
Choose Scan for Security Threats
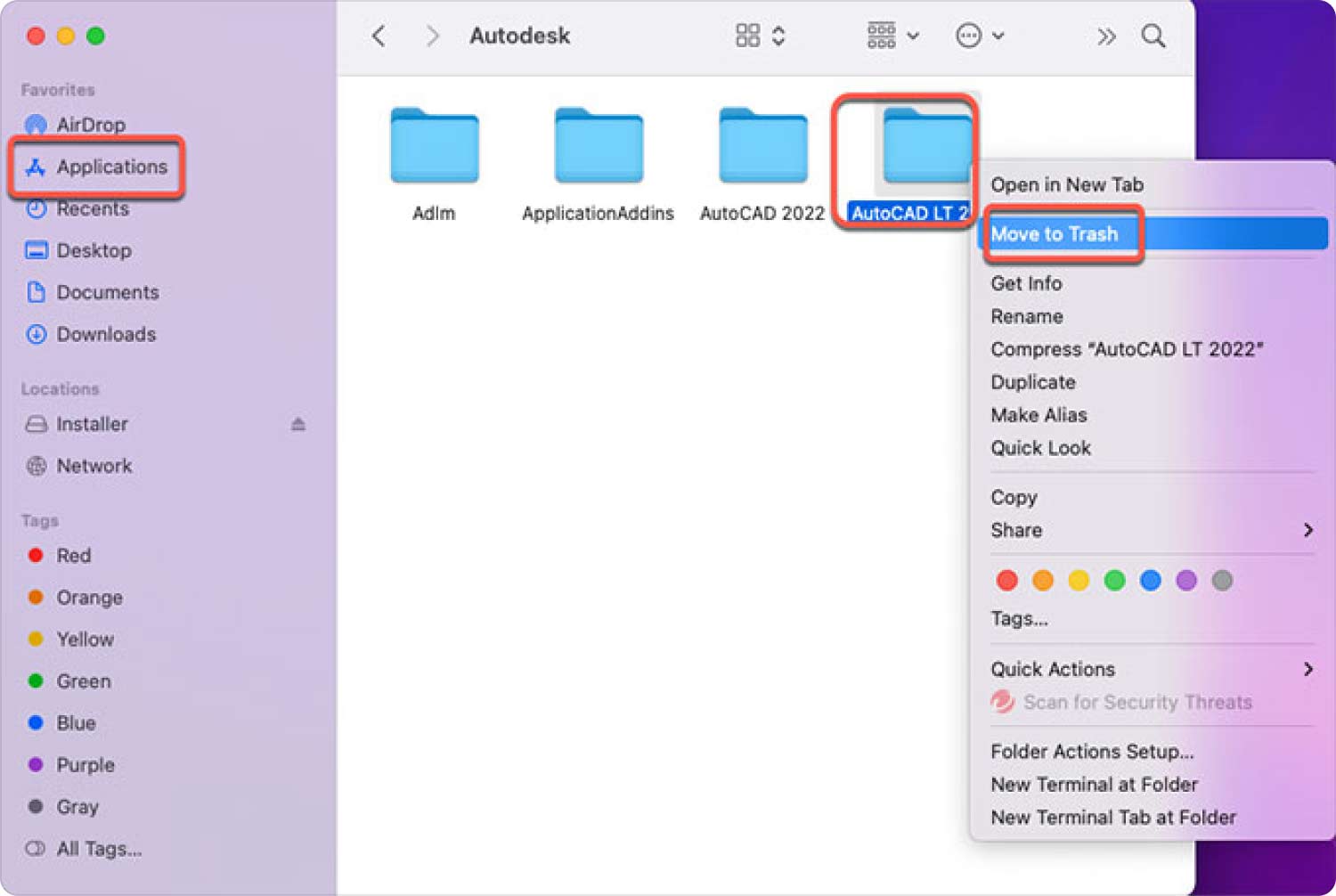1121,702
